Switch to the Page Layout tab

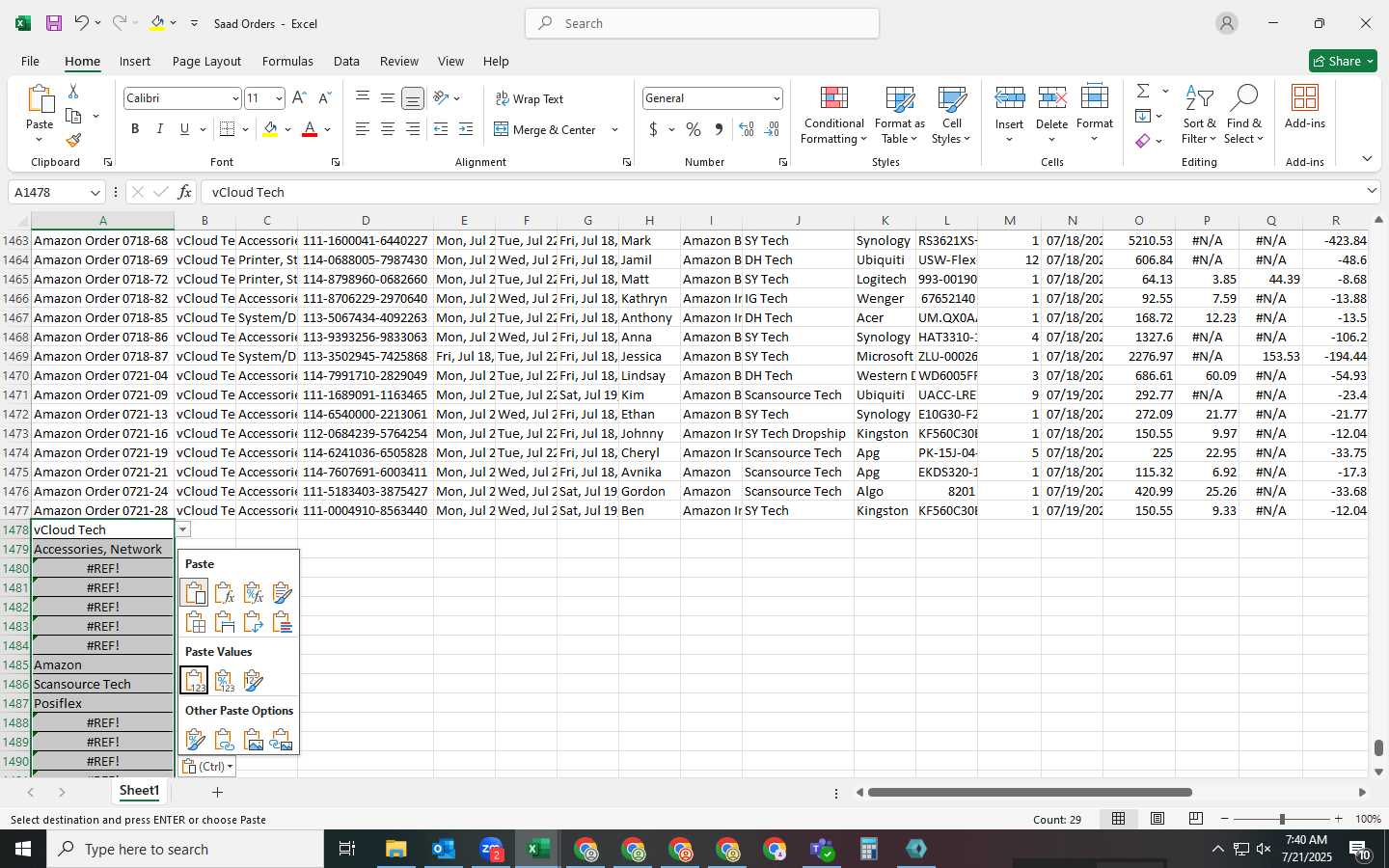[206, 61]
